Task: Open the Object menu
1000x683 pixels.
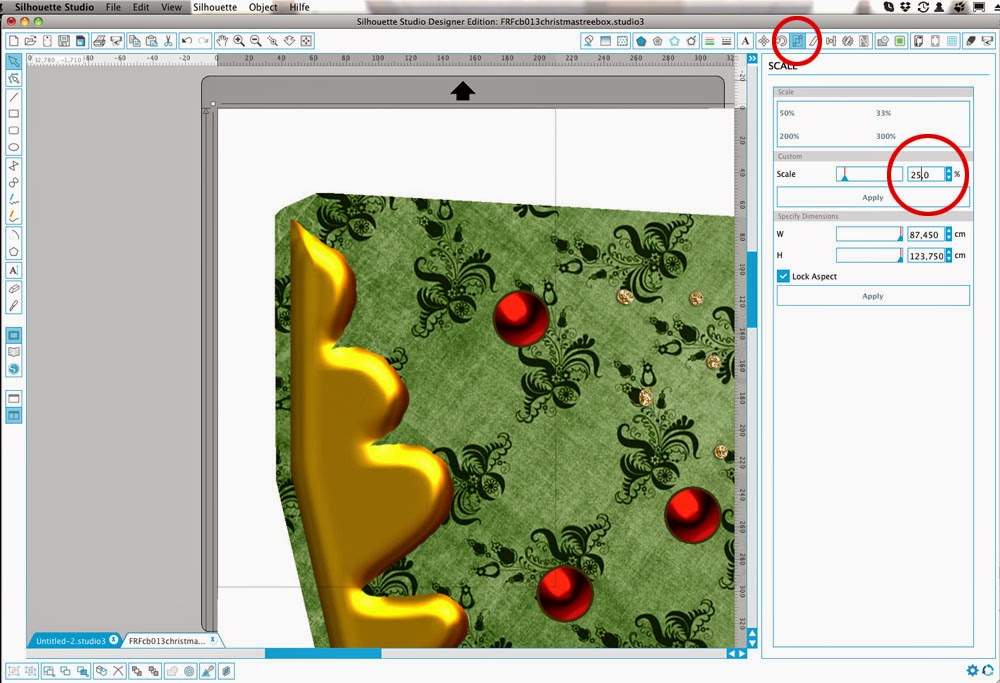Action: (263, 7)
